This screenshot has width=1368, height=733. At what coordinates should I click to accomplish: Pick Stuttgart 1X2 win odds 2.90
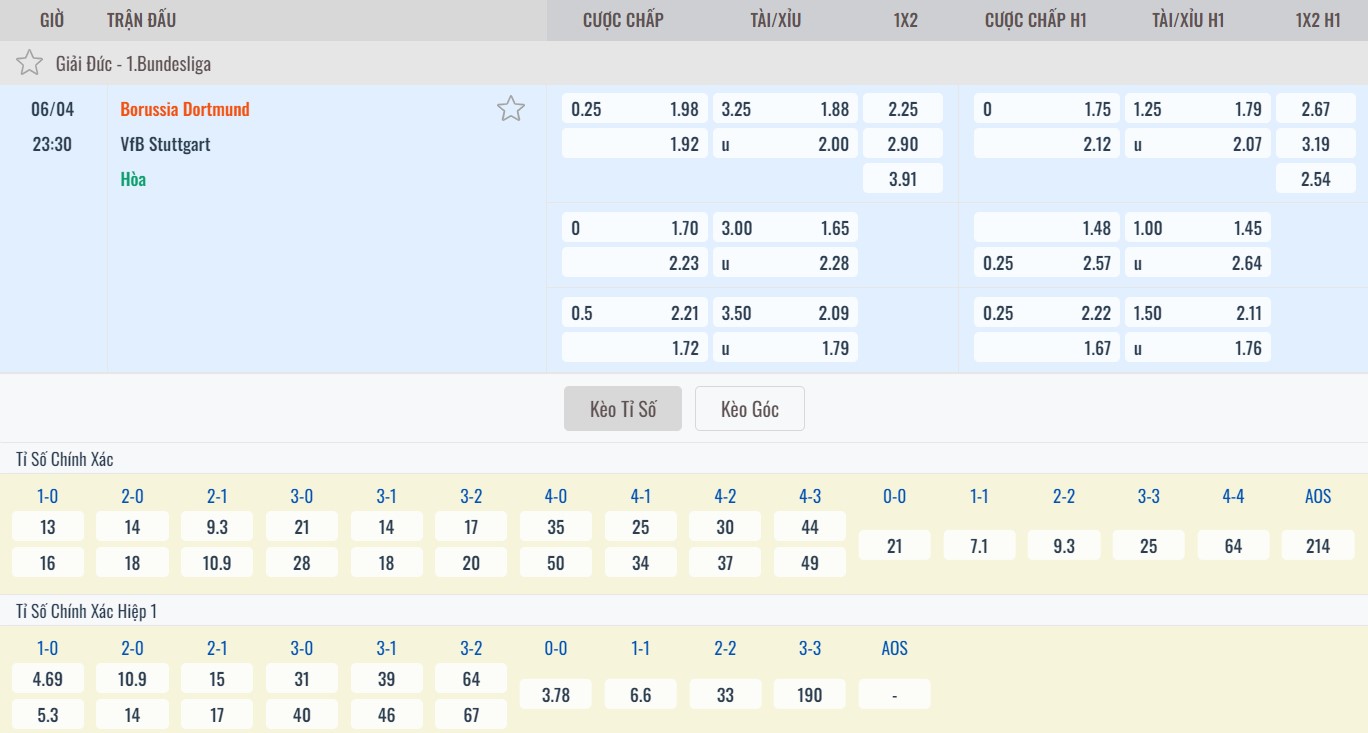tap(902, 144)
